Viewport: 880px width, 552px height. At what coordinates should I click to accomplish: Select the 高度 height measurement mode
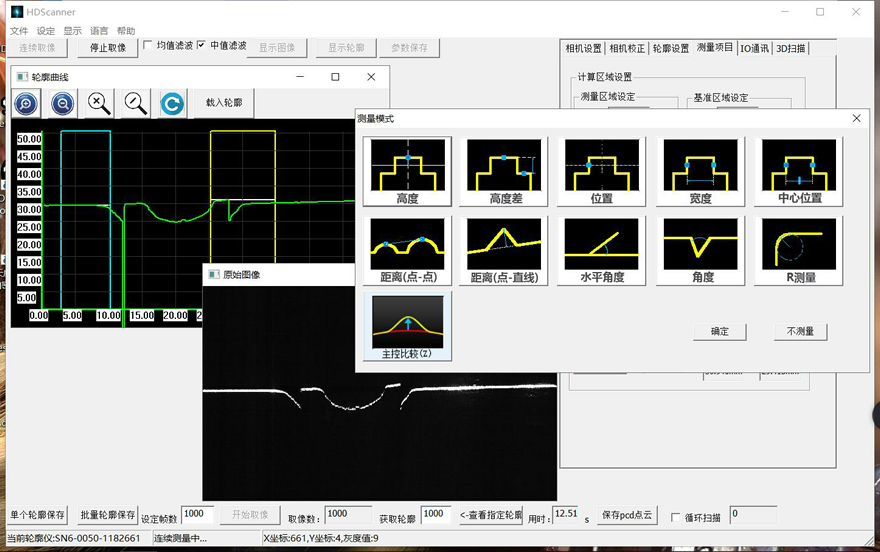(x=407, y=172)
